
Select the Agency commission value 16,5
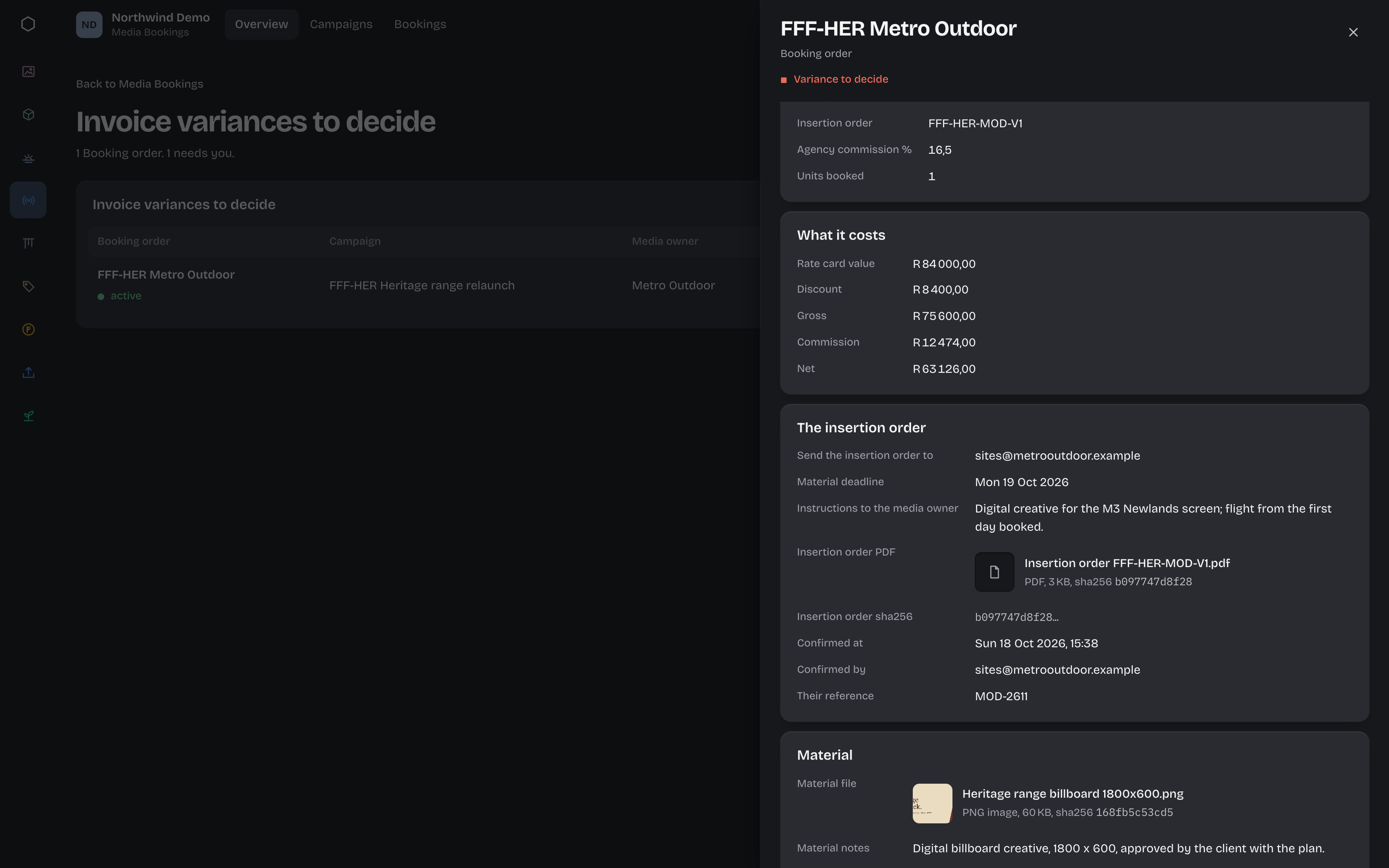coord(940,150)
